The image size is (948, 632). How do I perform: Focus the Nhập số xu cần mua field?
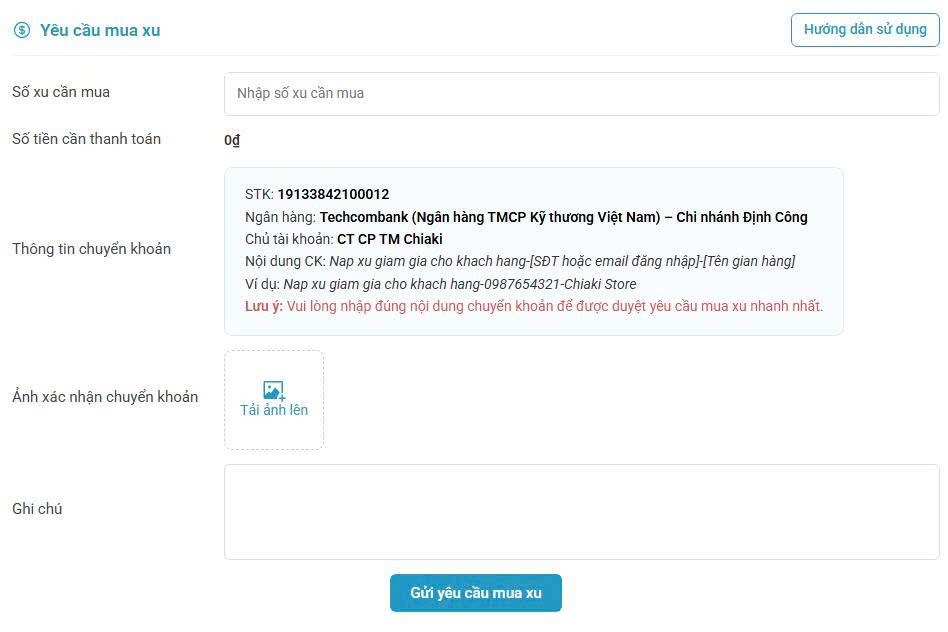[x=582, y=94]
